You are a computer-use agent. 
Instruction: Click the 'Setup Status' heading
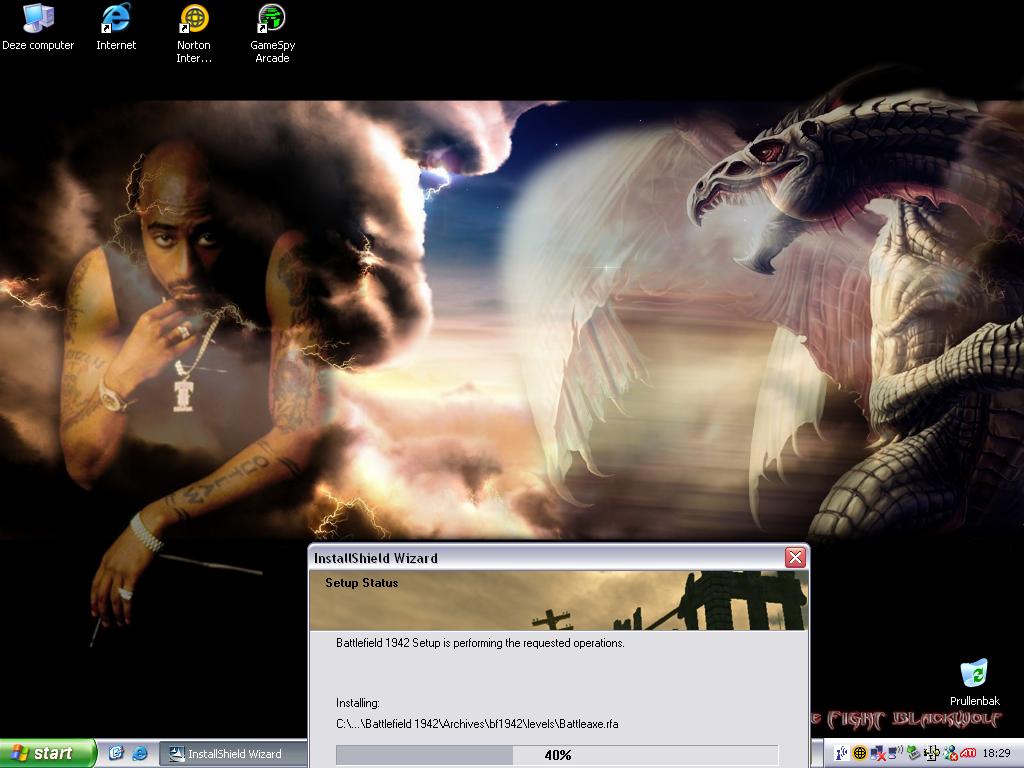click(x=361, y=583)
